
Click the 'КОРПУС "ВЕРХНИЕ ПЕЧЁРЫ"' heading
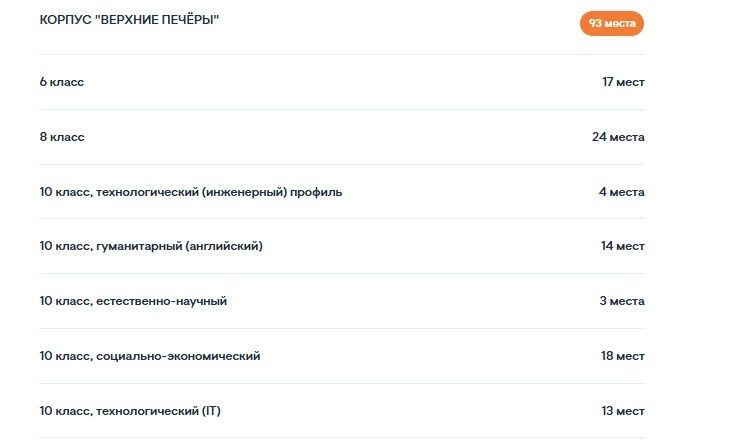[x=129, y=21]
